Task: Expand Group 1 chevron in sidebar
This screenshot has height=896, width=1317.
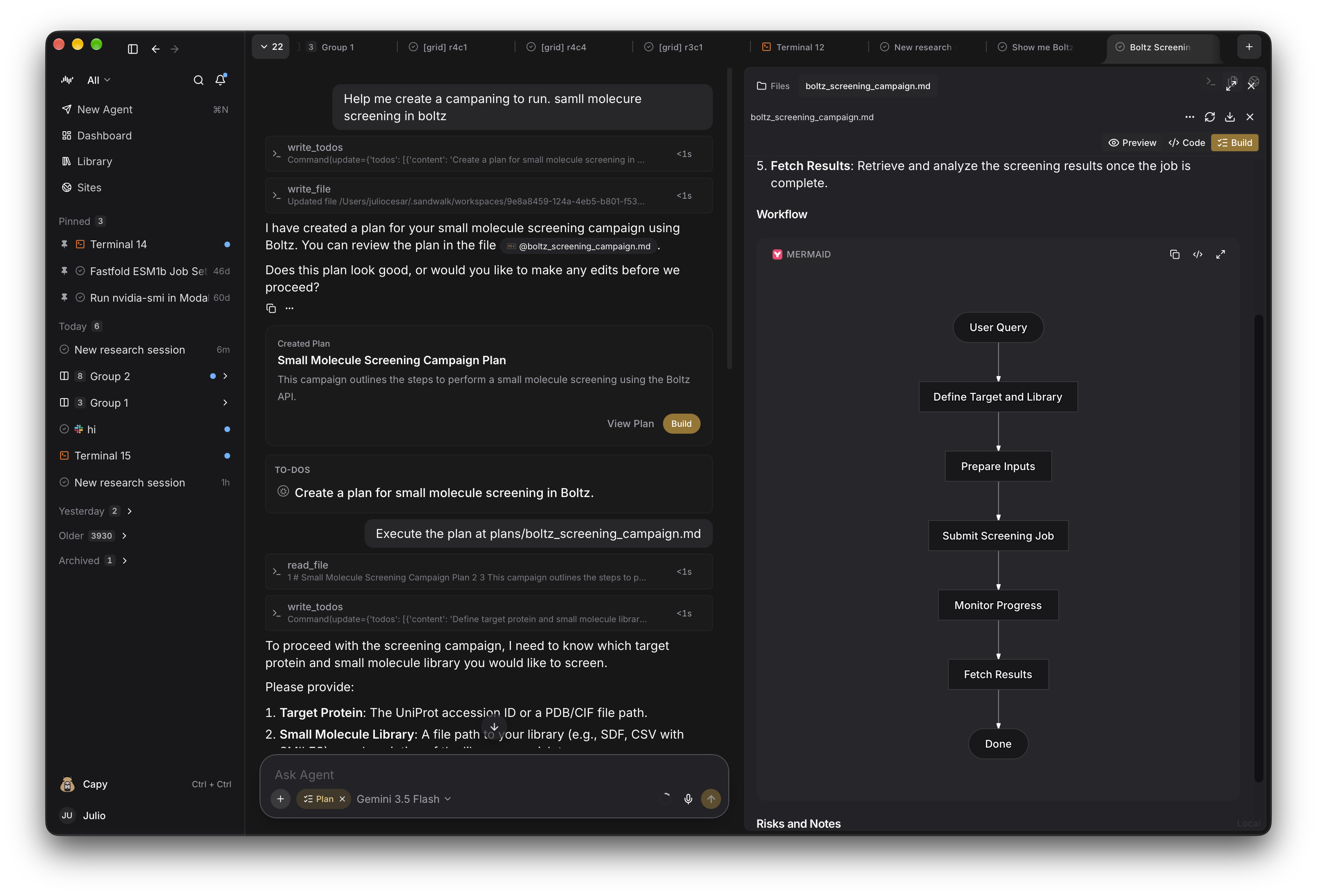Action: click(226, 402)
